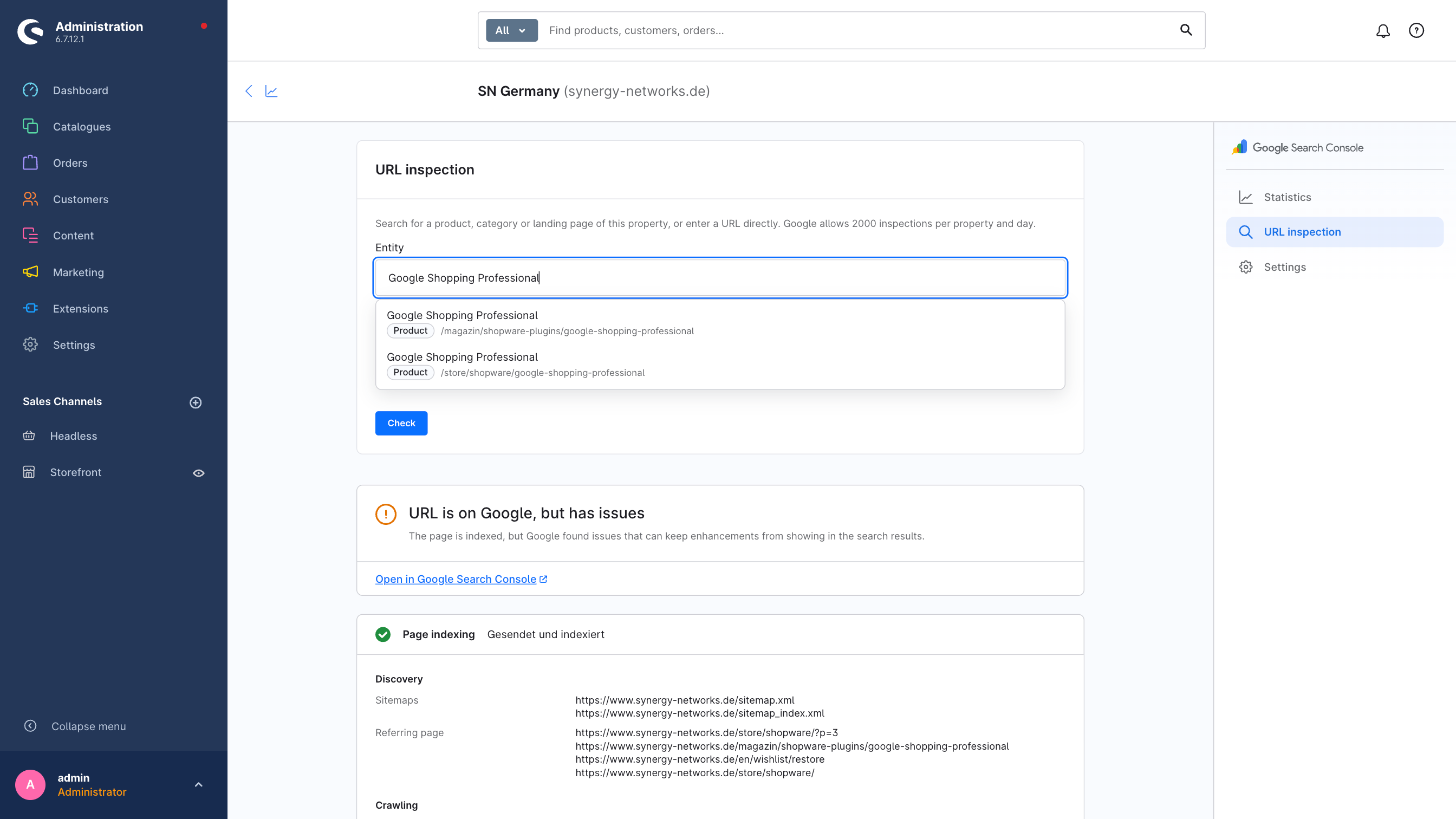Click 'Gesendet und indexiert' status text
Screen dimensions: 1456x819
pos(545,634)
